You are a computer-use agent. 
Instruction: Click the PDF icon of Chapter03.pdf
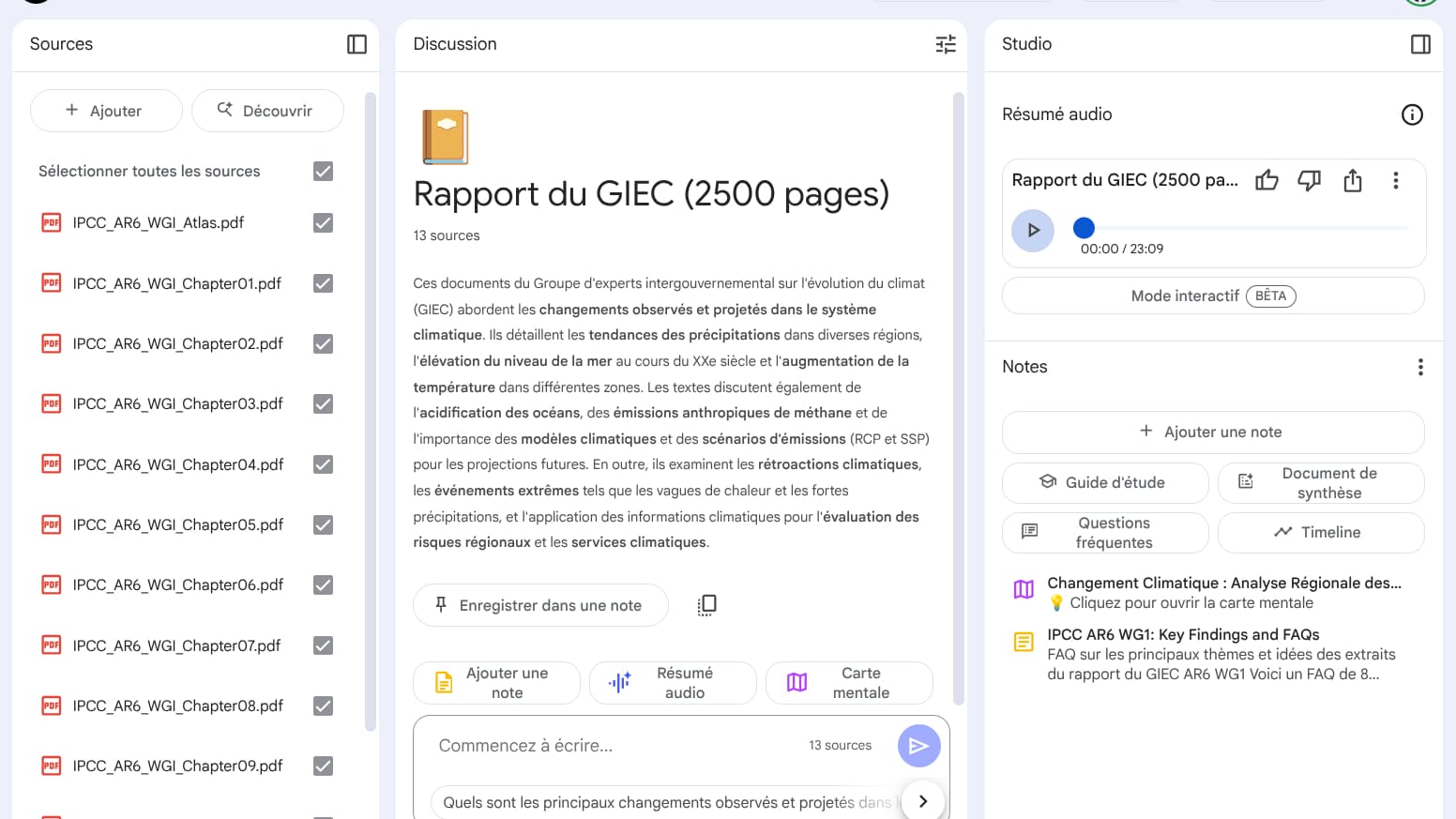[52, 403]
